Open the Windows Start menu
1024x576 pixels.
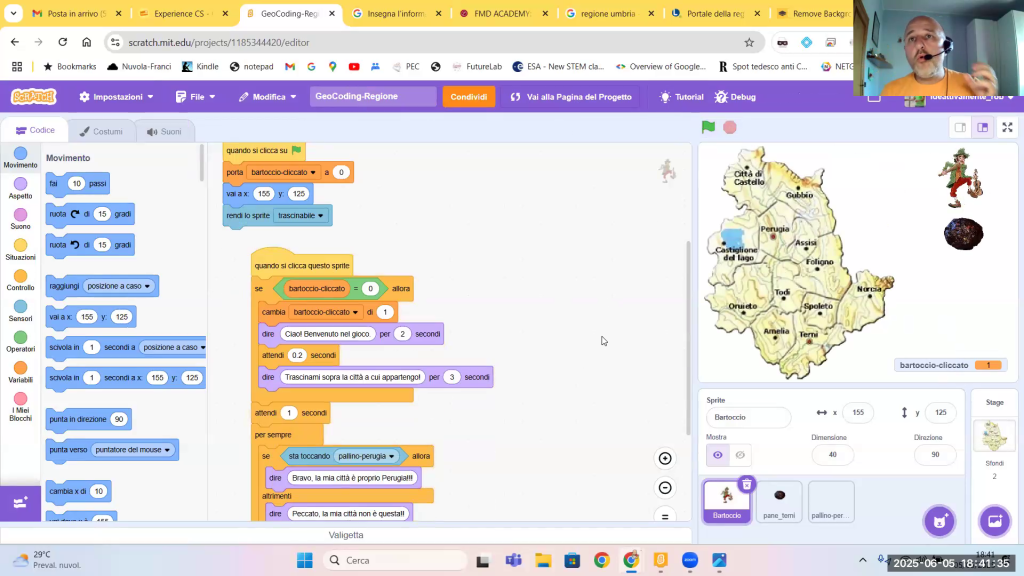(x=304, y=560)
